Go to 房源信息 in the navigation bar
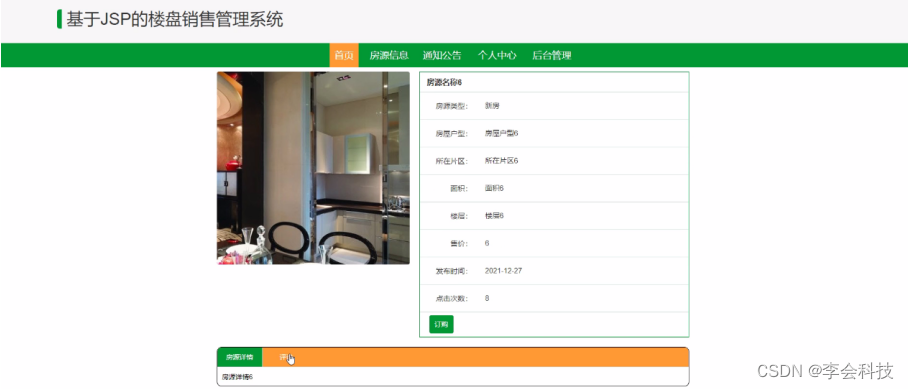Viewport: 909px width, 389px height. tap(389, 56)
